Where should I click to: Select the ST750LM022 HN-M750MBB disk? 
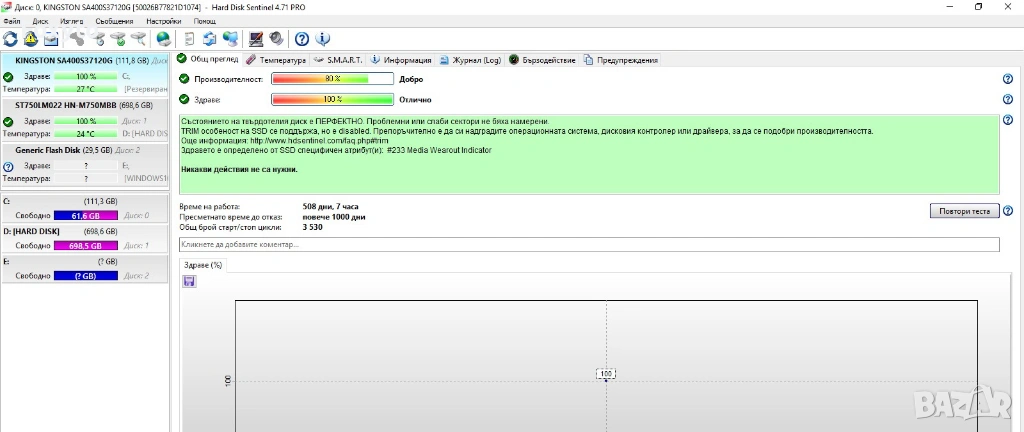(78, 104)
